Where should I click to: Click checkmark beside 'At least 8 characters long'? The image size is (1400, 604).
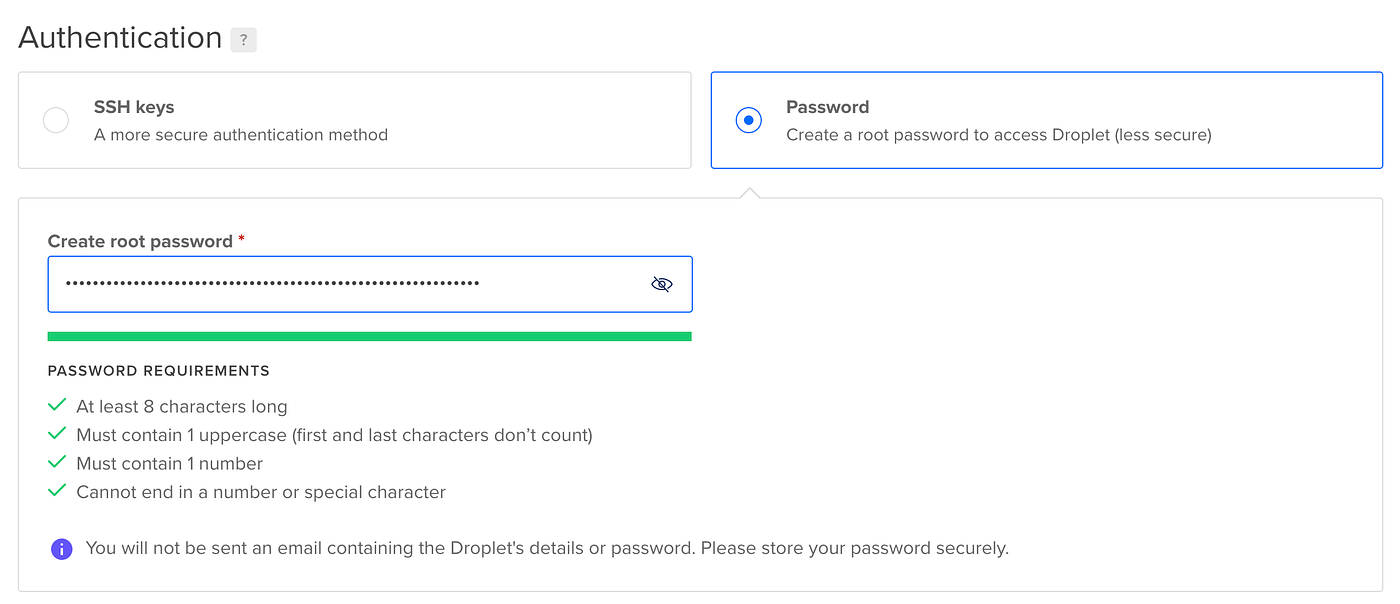(57, 406)
